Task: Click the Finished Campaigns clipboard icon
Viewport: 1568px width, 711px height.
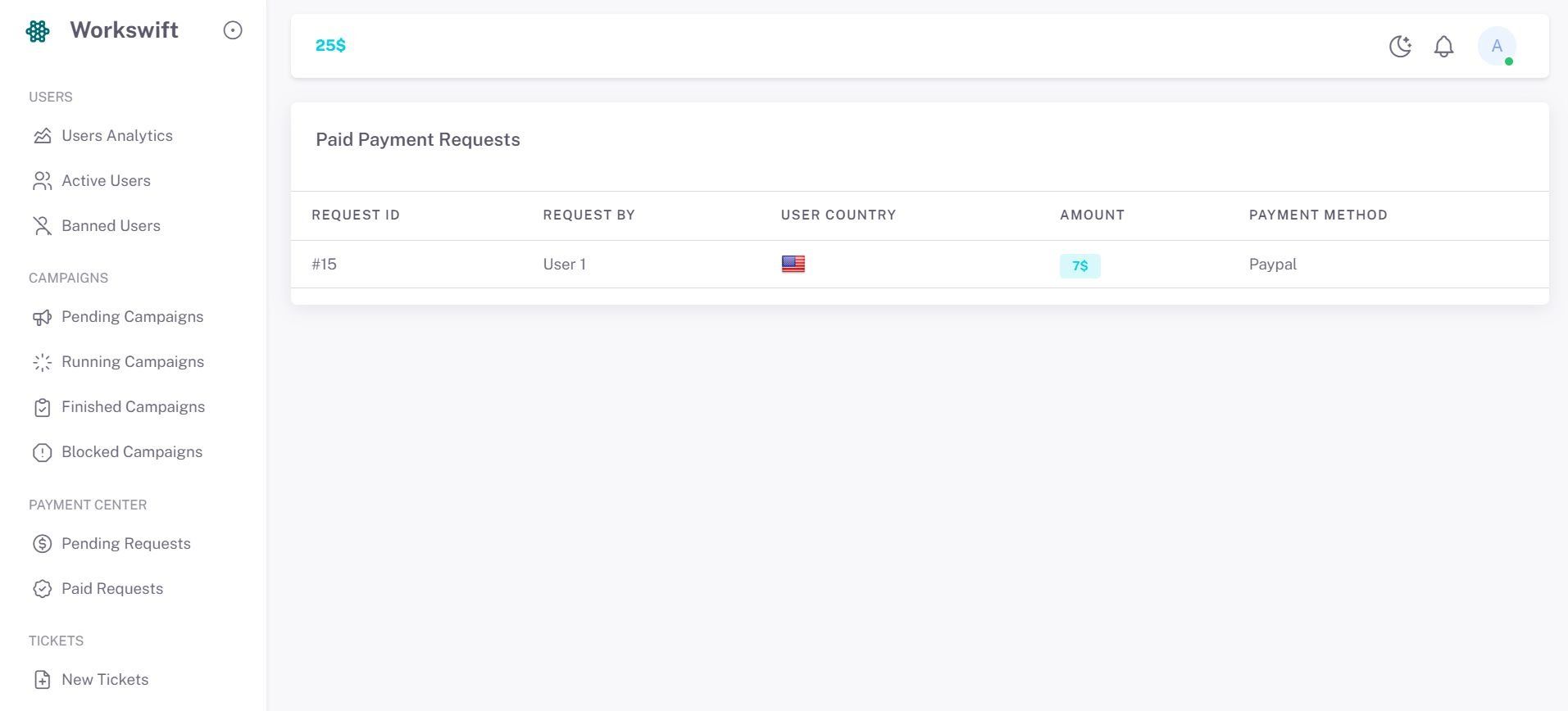Action: click(x=42, y=407)
